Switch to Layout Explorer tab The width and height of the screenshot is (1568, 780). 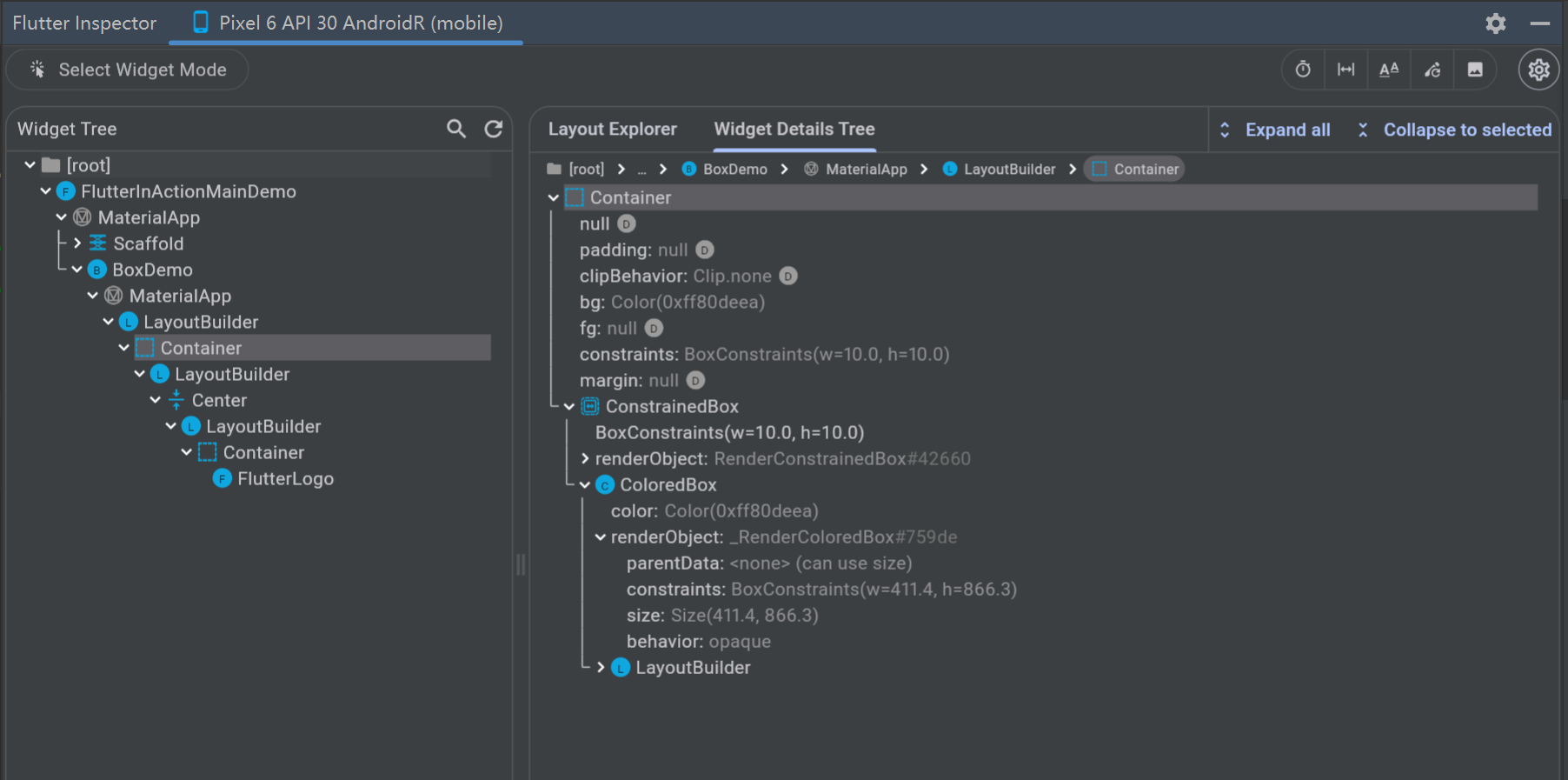coord(612,129)
